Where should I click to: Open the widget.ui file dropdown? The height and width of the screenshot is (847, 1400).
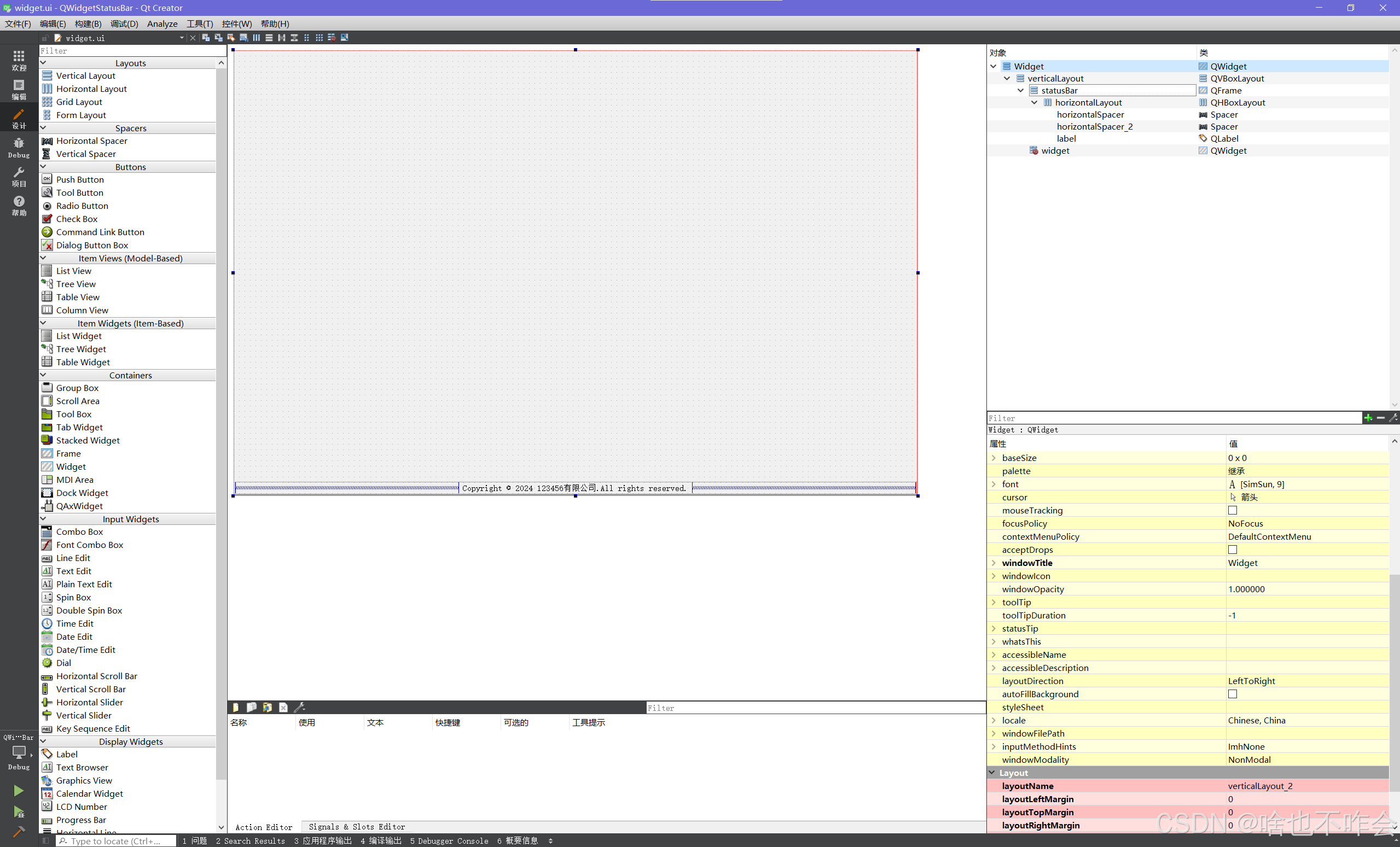point(181,38)
